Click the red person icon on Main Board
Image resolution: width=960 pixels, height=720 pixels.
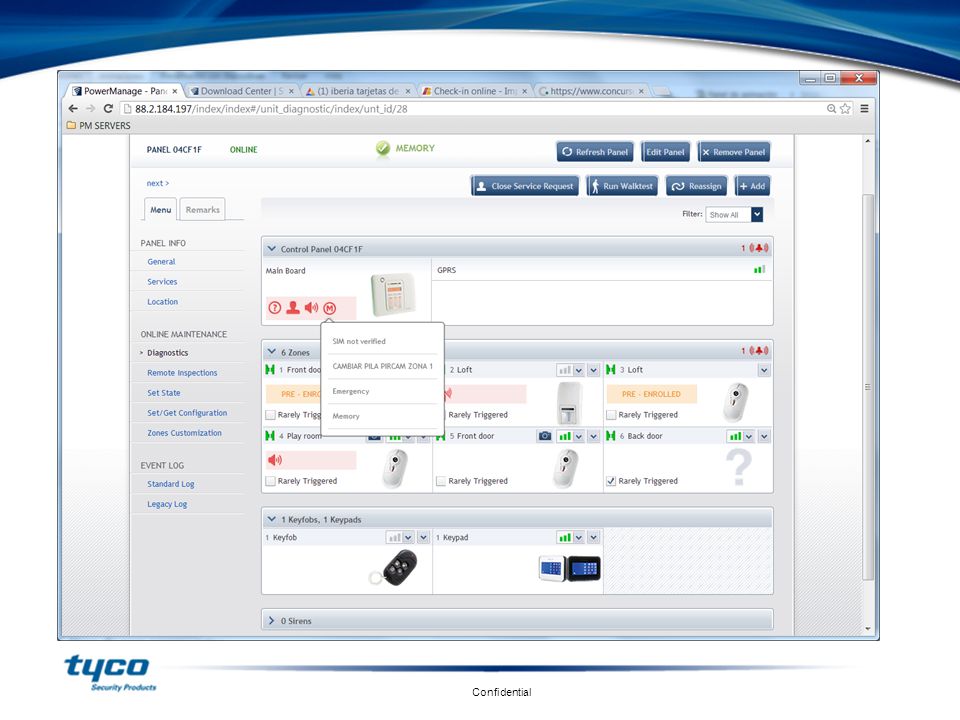click(293, 308)
